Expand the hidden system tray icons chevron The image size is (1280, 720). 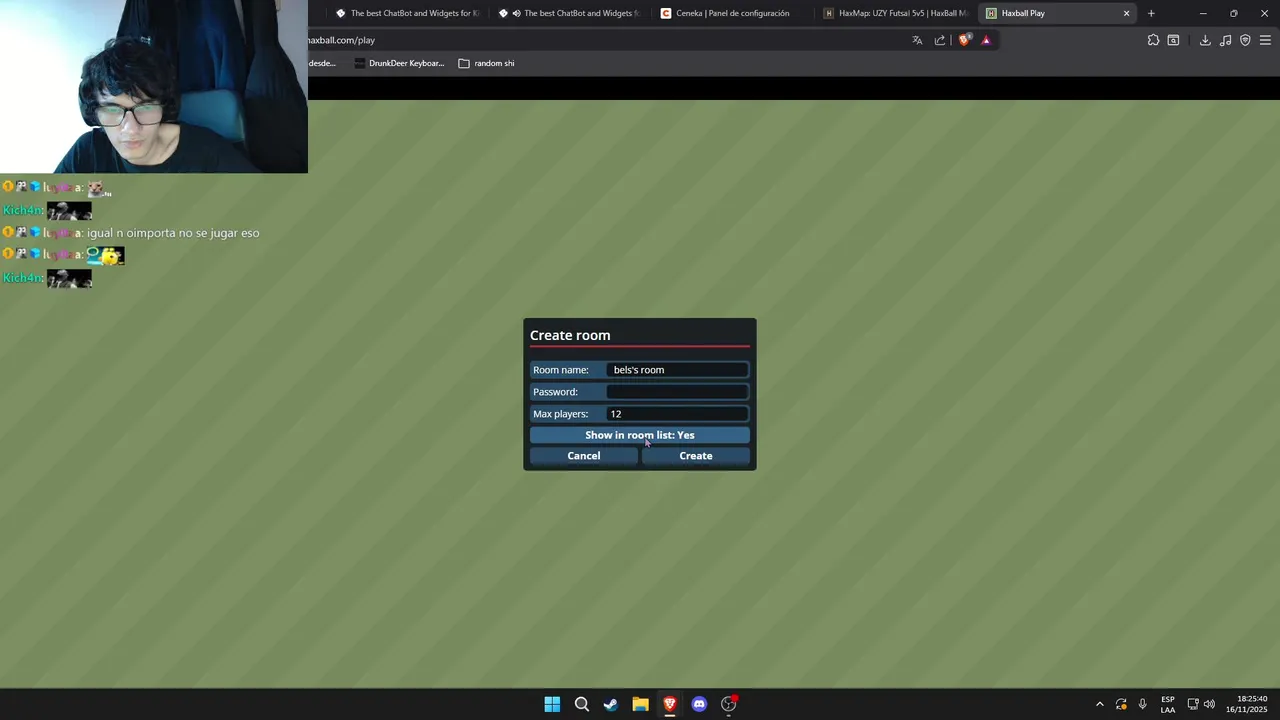tap(1100, 704)
